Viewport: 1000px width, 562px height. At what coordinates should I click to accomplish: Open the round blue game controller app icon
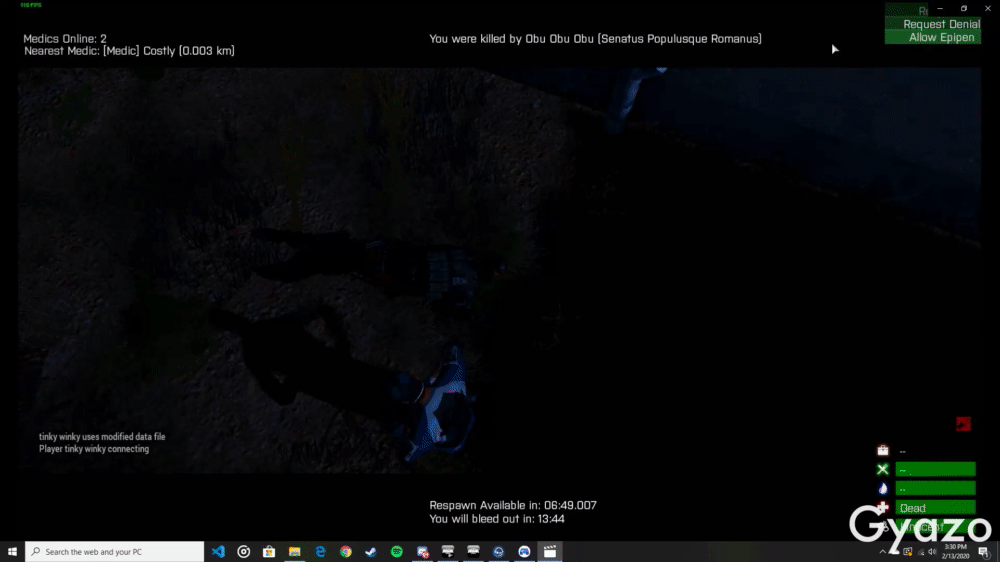coord(524,552)
